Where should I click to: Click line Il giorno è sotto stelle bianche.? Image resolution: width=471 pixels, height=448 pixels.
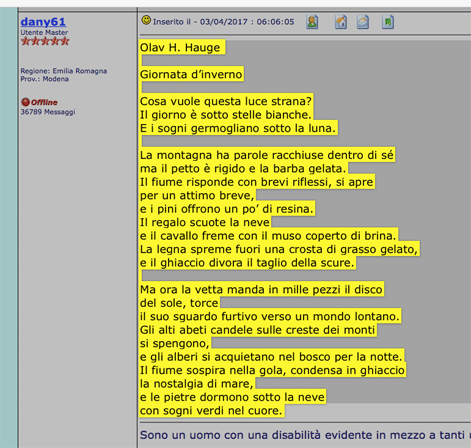click(x=226, y=115)
